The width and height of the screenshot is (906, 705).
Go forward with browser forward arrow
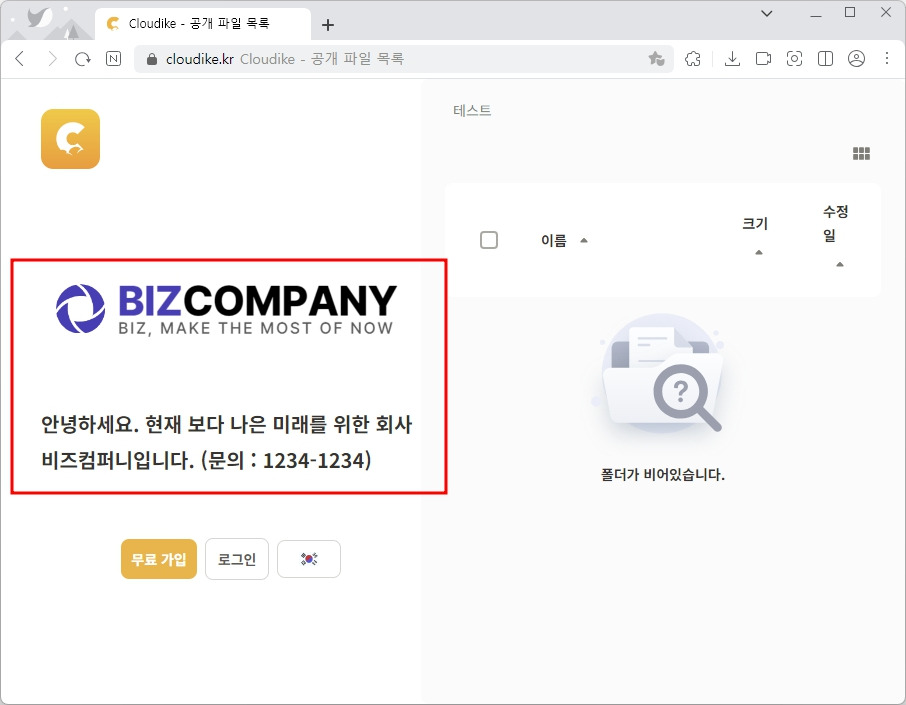pos(53,58)
